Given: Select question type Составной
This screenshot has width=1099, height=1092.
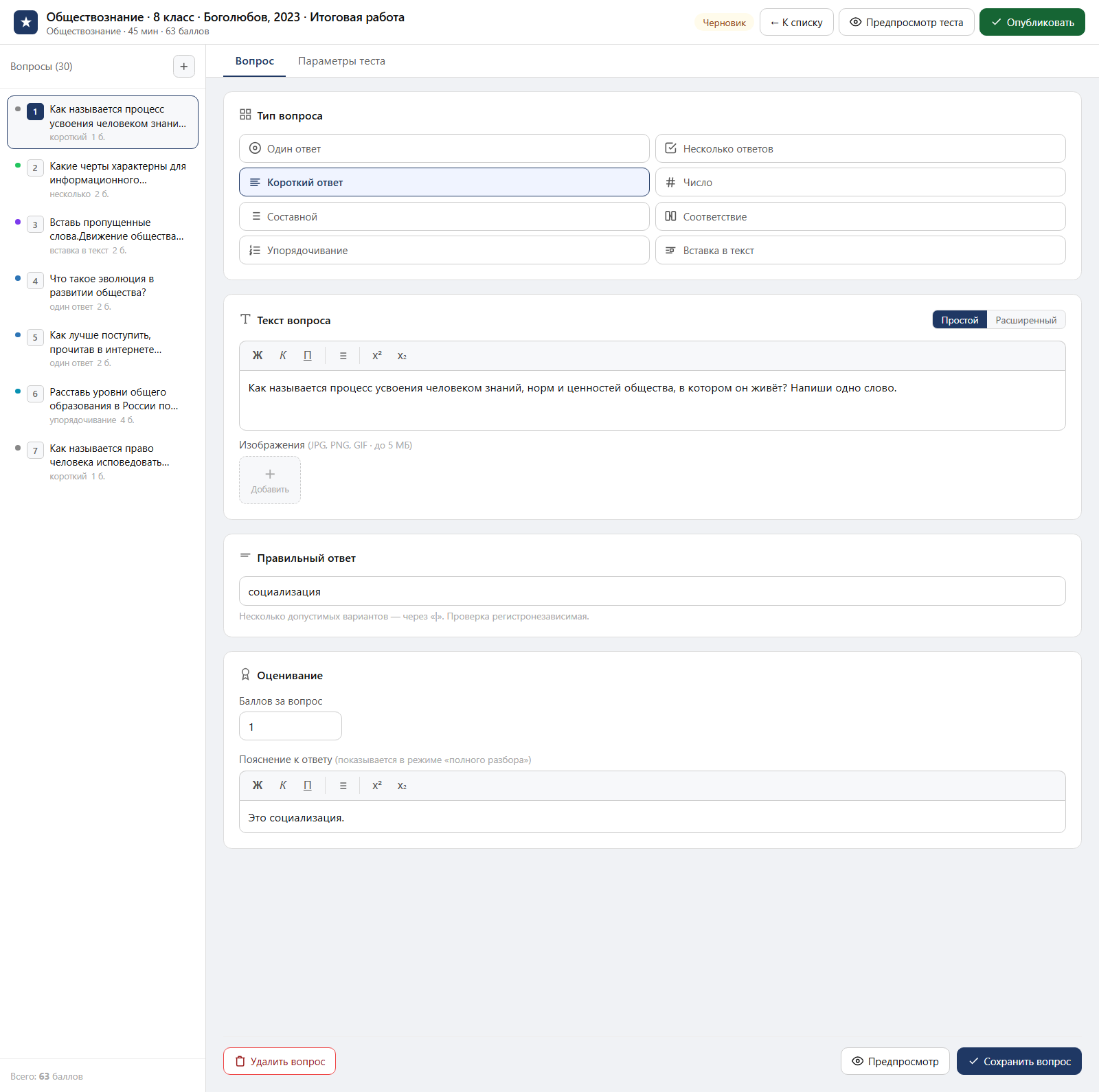Looking at the screenshot, I should [444, 216].
